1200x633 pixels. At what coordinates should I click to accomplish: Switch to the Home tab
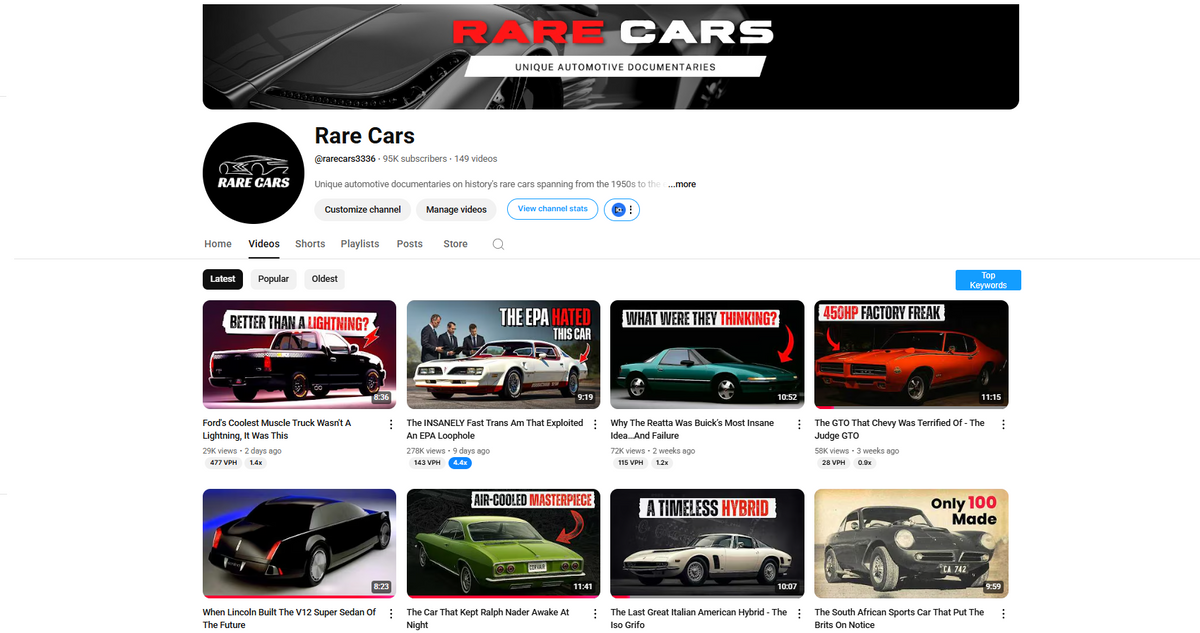click(x=218, y=244)
